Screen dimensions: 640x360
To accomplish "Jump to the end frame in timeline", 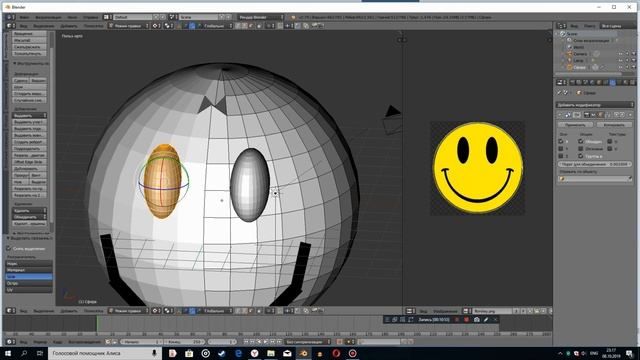I will pos(280,342).
